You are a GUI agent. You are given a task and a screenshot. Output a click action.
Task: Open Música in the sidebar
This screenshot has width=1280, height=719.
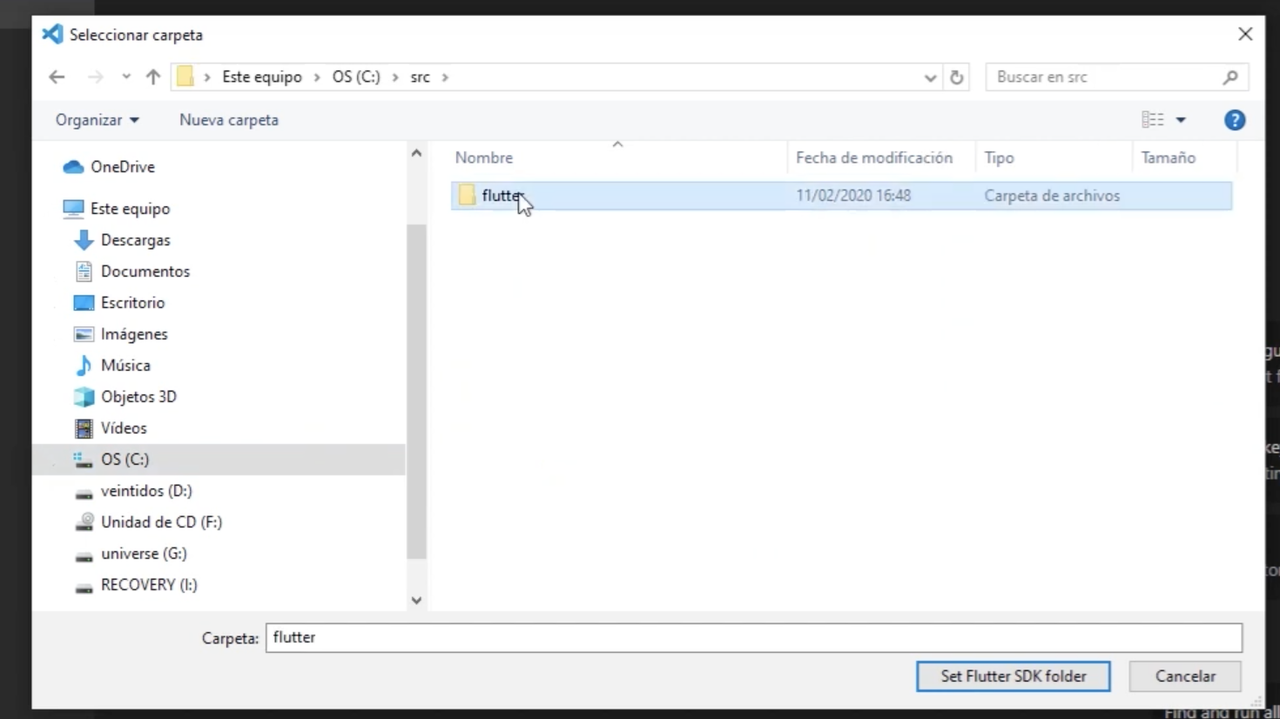pyautogui.click(x=125, y=365)
